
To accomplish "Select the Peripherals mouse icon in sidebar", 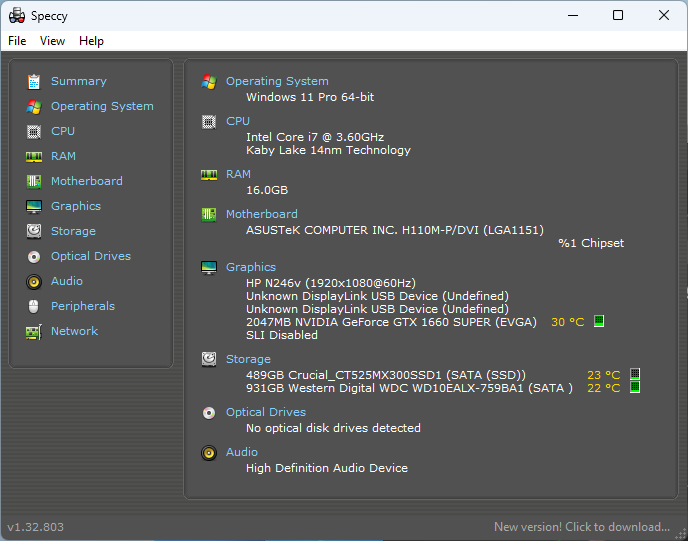I will (x=34, y=306).
